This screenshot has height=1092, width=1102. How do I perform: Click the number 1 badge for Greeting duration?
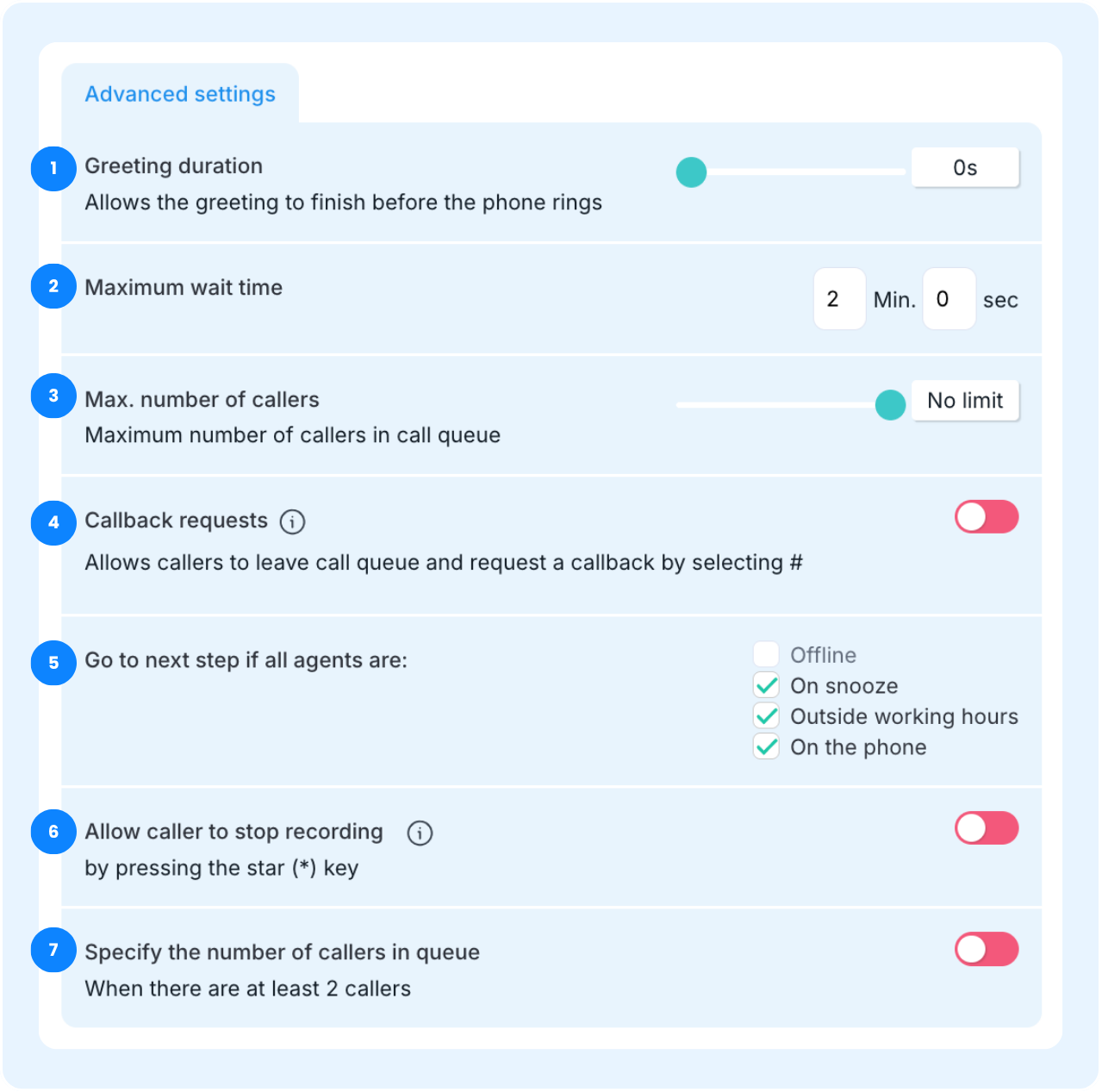pyautogui.click(x=53, y=168)
